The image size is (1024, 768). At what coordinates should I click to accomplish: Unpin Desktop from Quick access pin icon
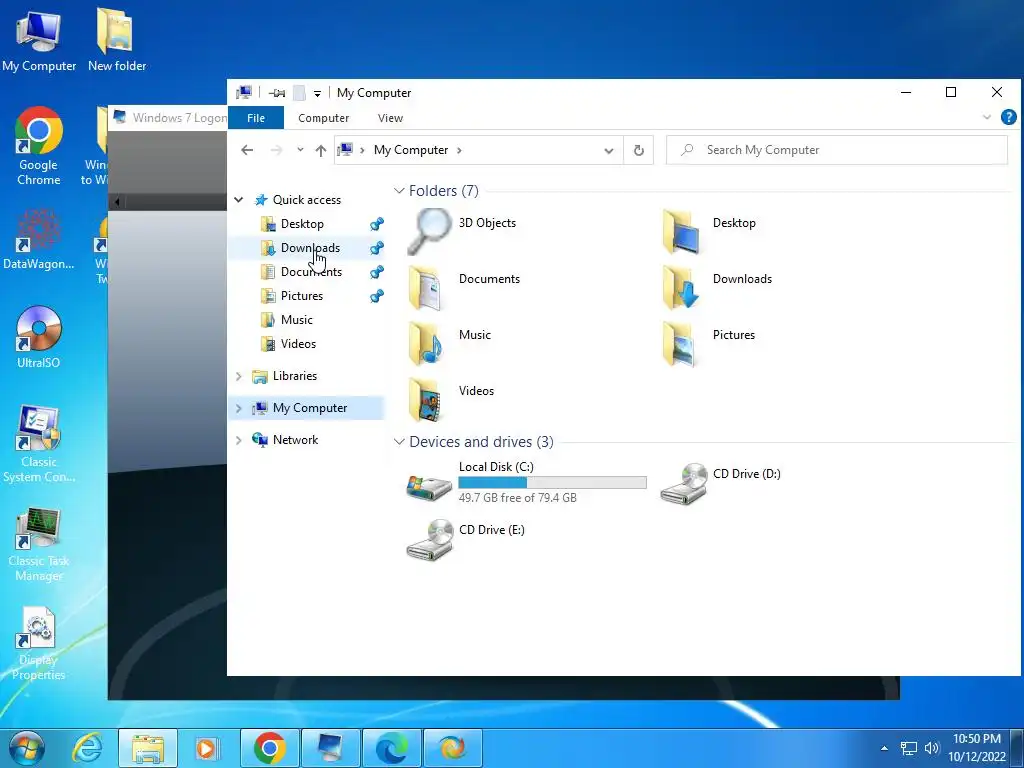coord(377,224)
